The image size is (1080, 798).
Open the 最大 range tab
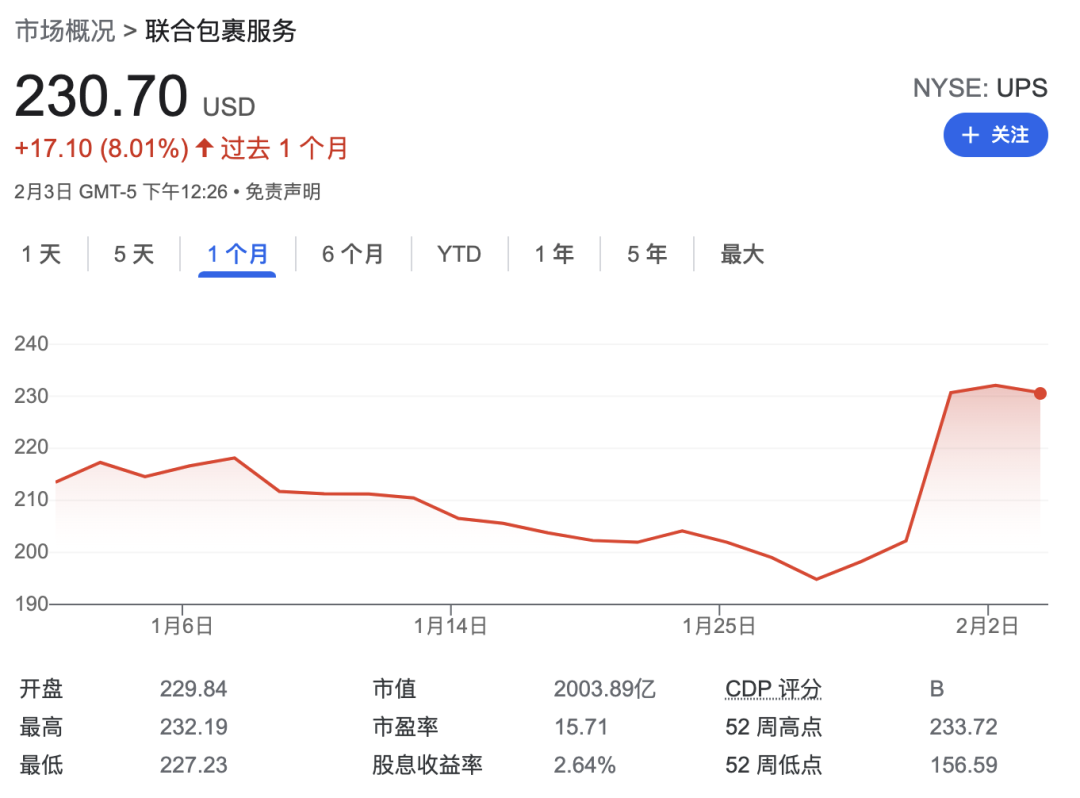pos(742,254)
